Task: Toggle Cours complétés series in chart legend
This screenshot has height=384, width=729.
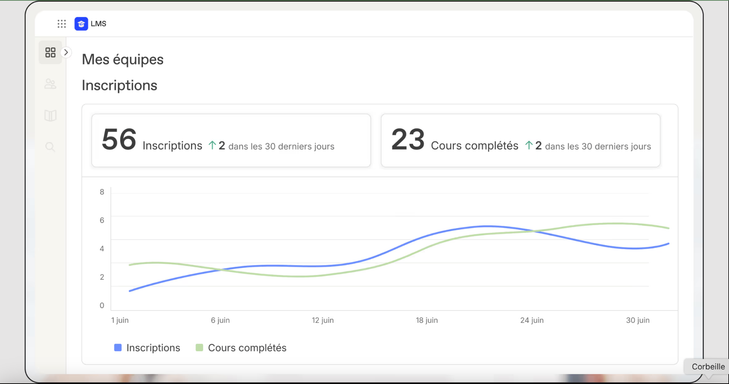Action: 241,348
